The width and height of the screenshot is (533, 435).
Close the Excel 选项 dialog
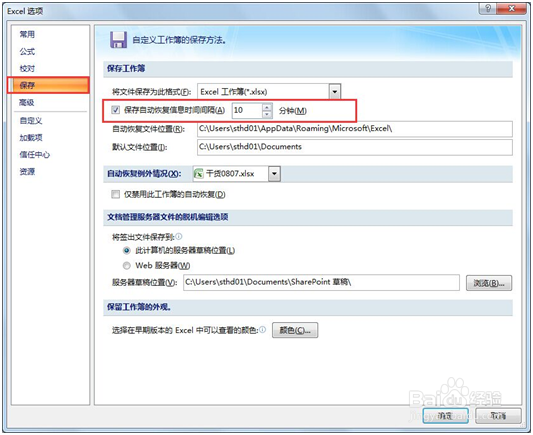coord(512,8)
